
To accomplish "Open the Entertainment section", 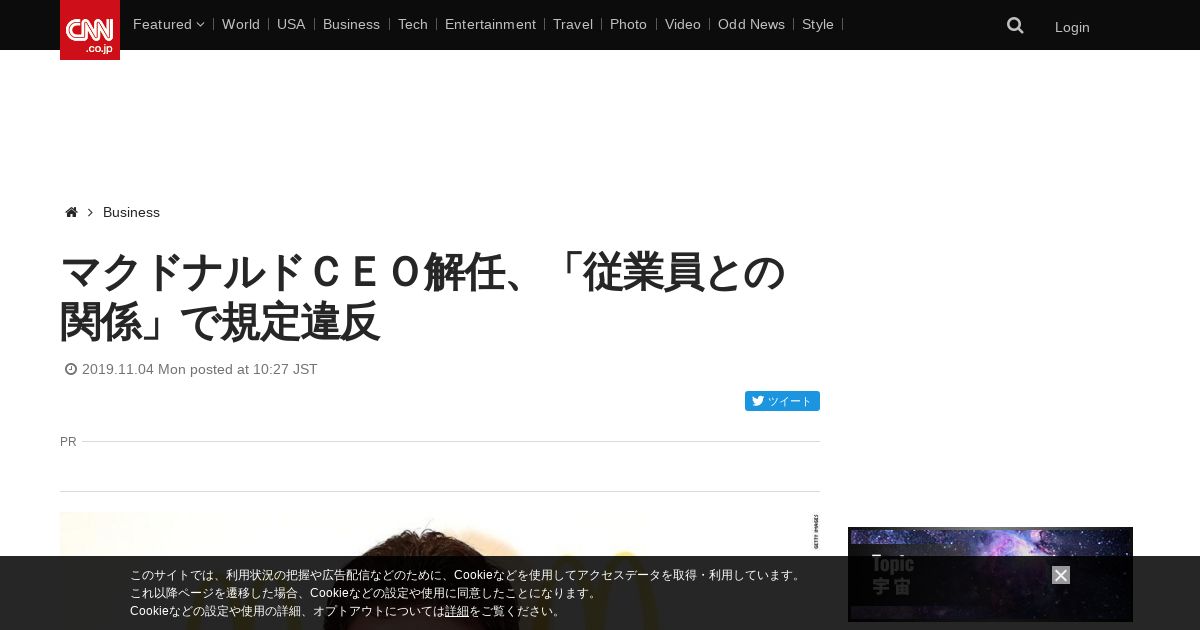I will click(490, 24).
